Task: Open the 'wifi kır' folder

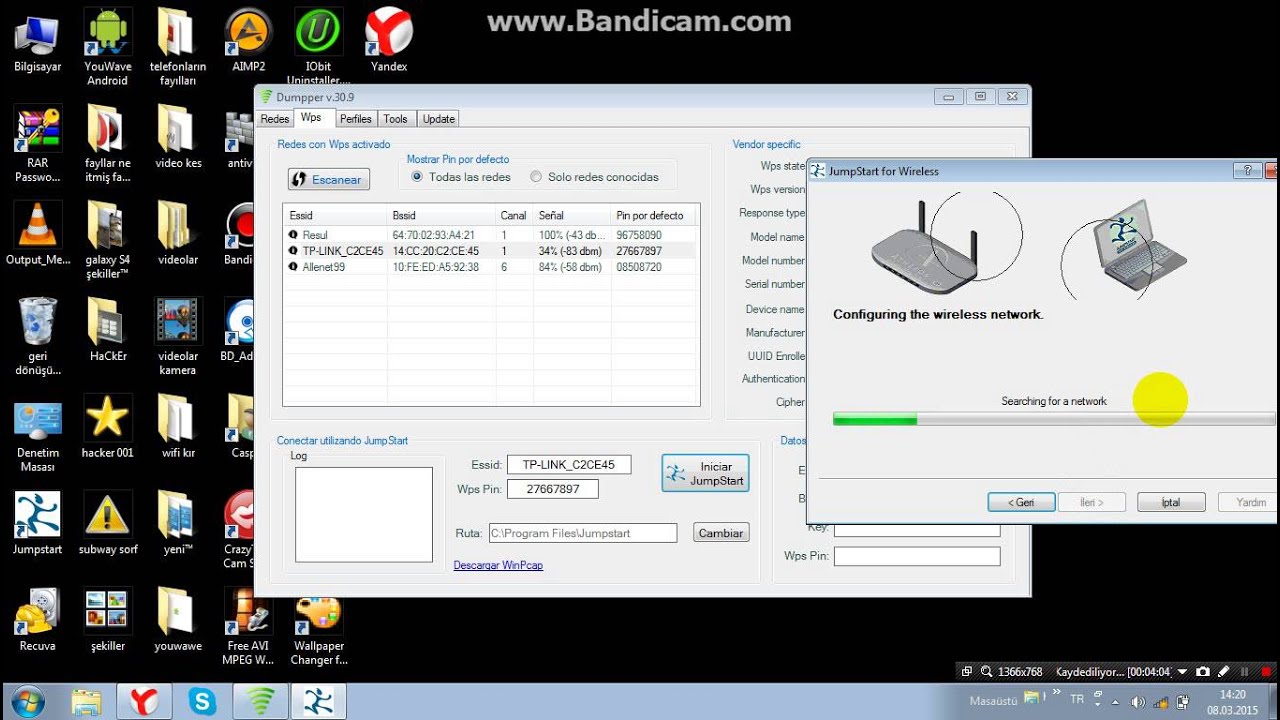Action: (178, 426)
